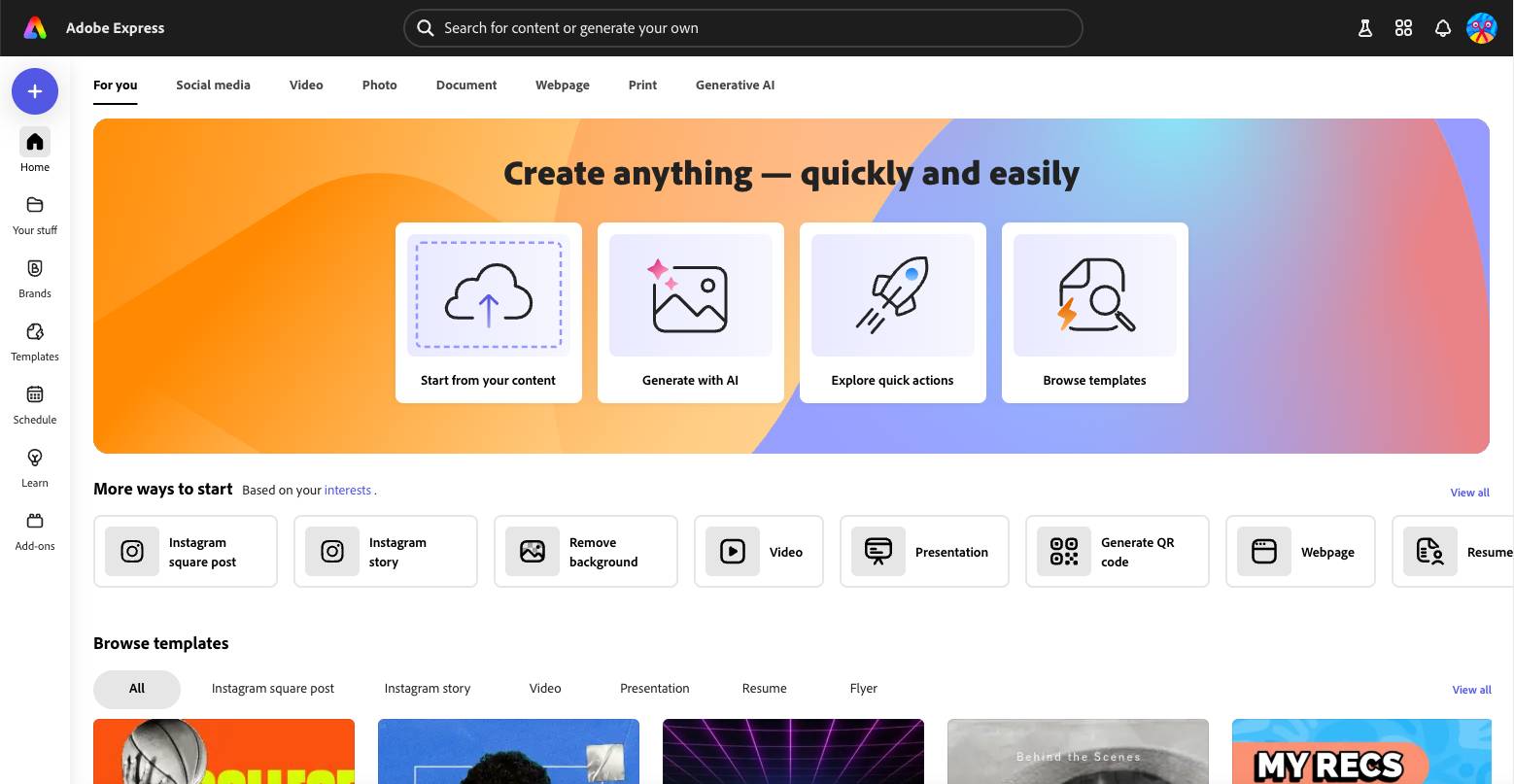Open the notifications bell
This screenshot has height=784, width=1514.
coord(1442,28)
